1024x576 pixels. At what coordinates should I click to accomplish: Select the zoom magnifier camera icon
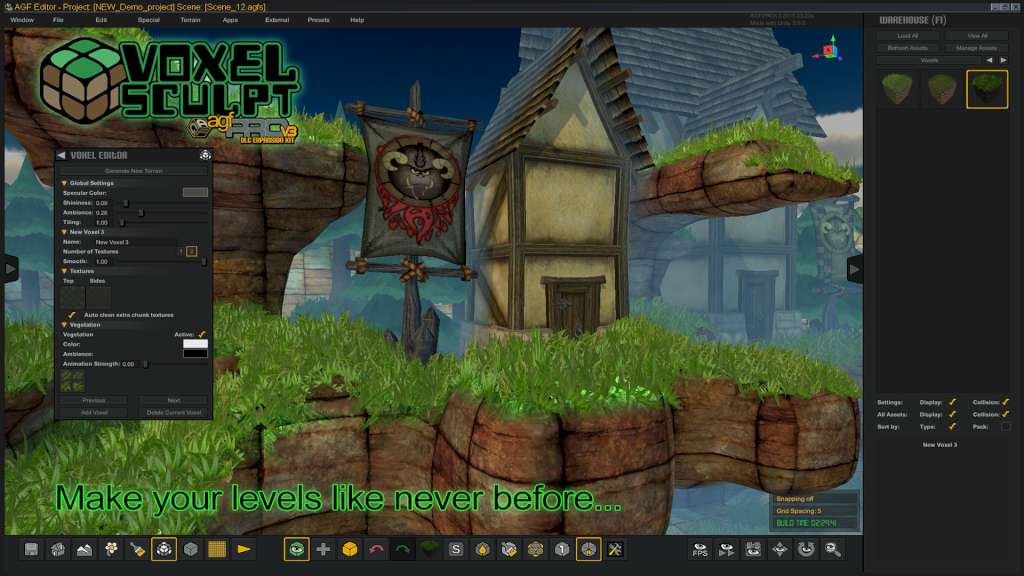(833, 549)
